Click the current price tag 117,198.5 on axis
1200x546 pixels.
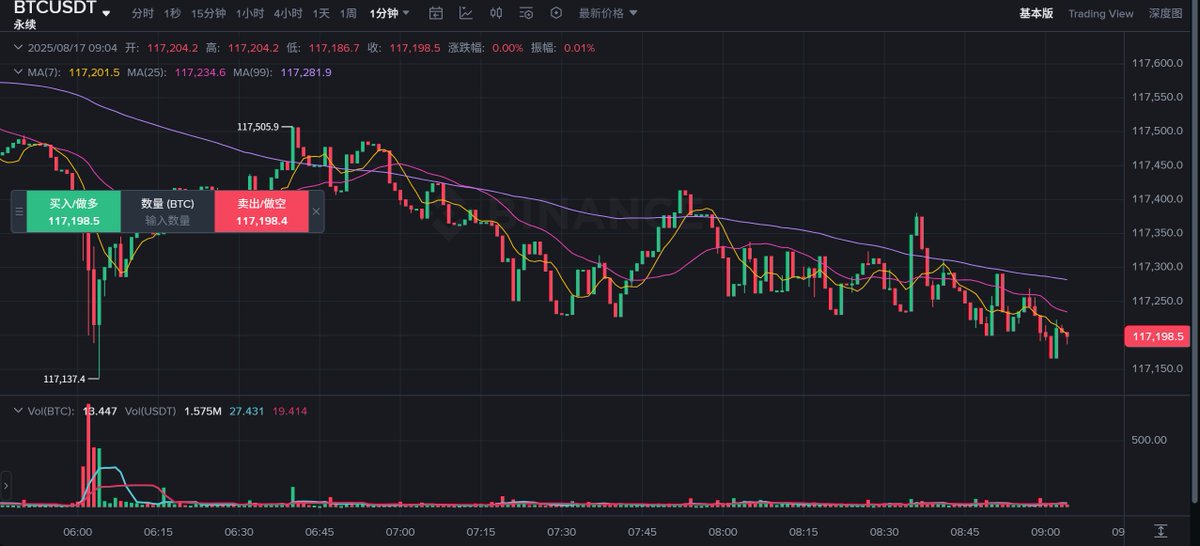pos(1157,337)
